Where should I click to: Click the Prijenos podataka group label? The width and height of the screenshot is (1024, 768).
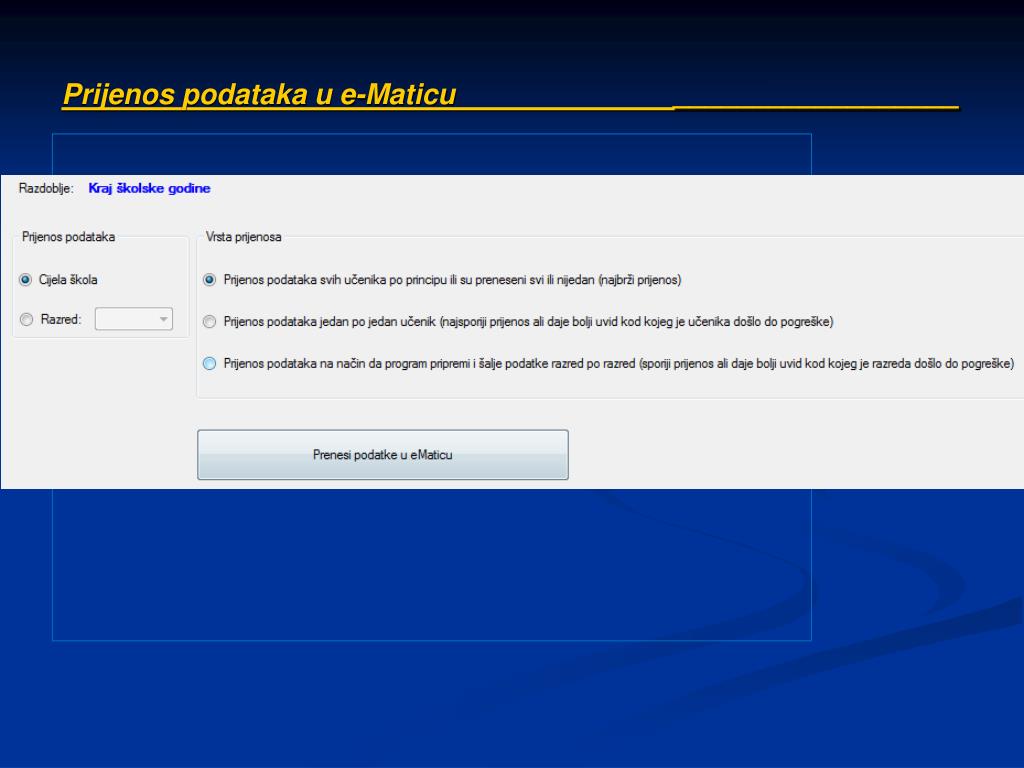(x=69, y=236)
